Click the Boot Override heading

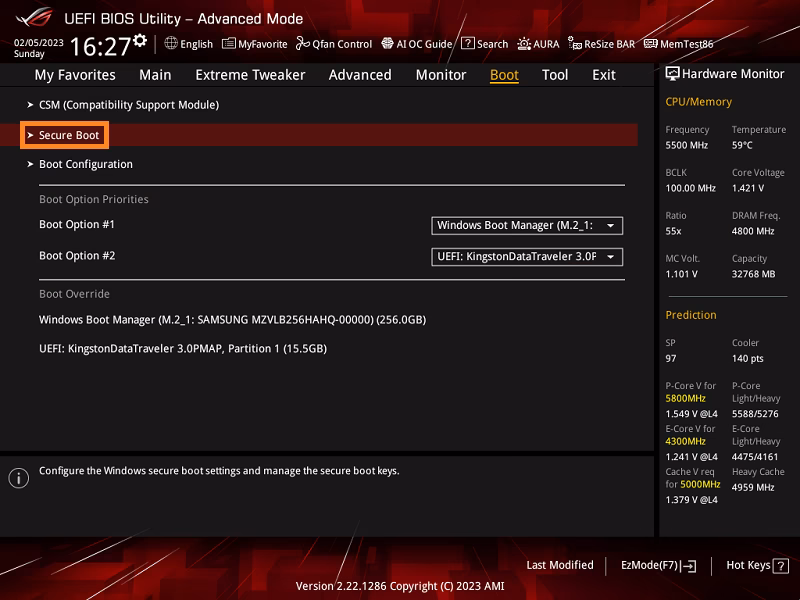tap(74, 294)
